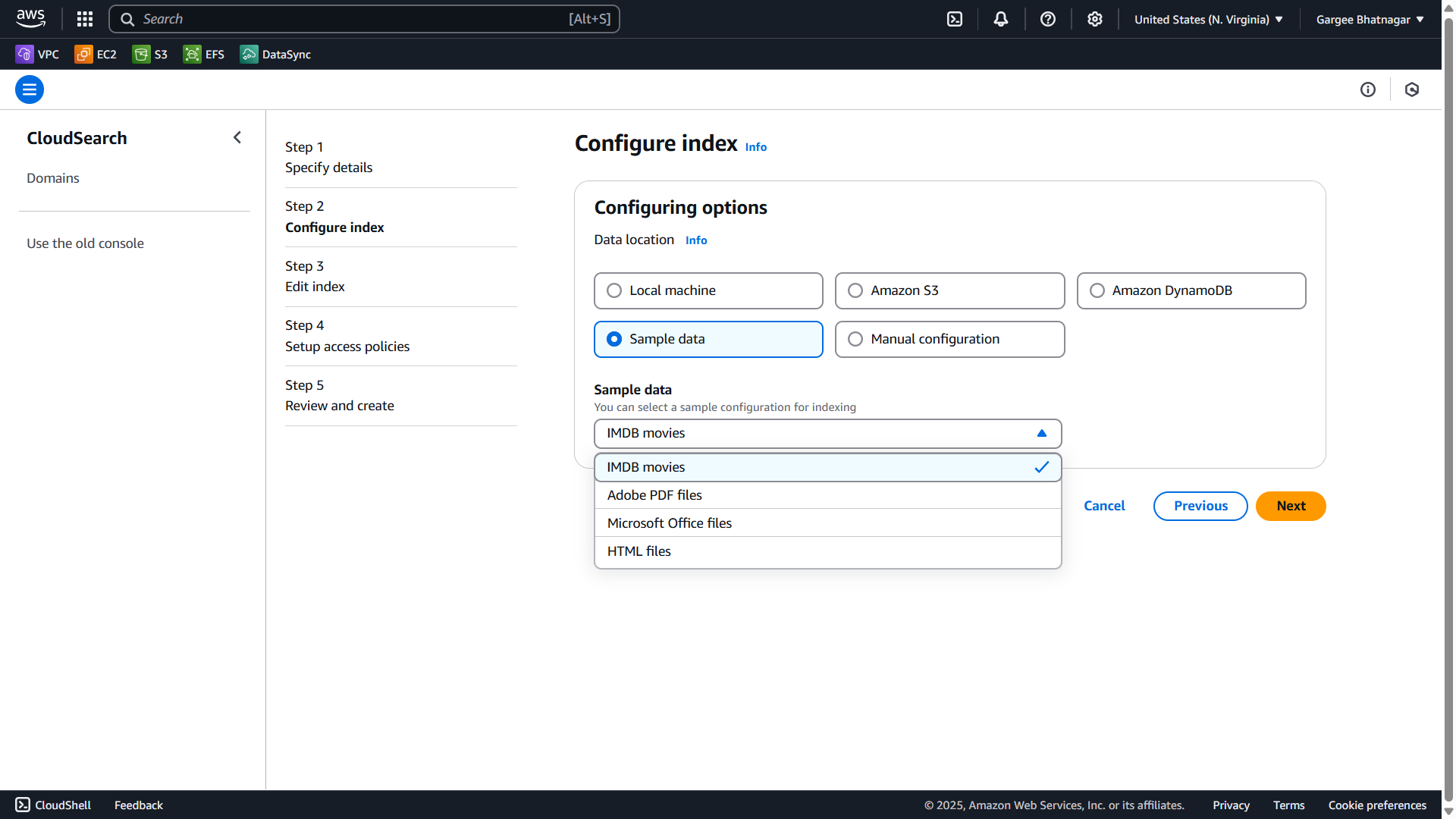Image resolution: width=1456 pixels, height=819 pixels.
Task: Select Amazon S3 data location
Action: [949, 290]
